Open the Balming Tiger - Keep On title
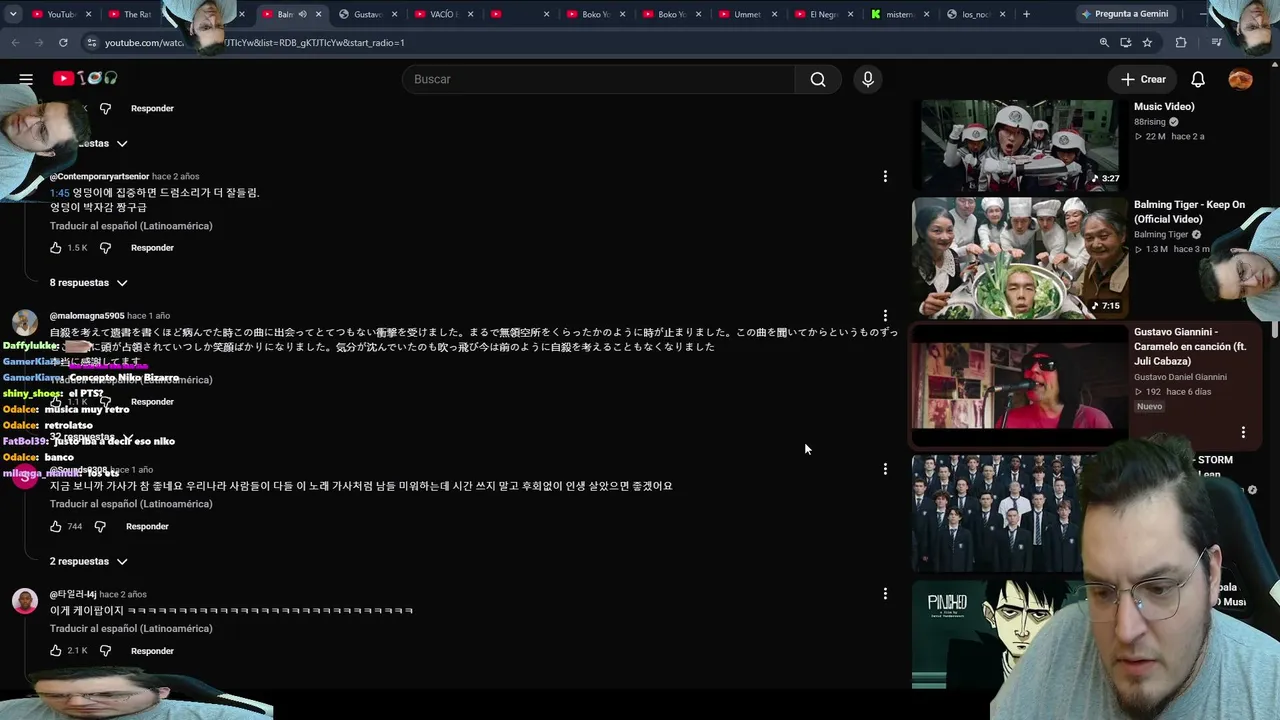The image size is (1280, 720). (1189, 212)
